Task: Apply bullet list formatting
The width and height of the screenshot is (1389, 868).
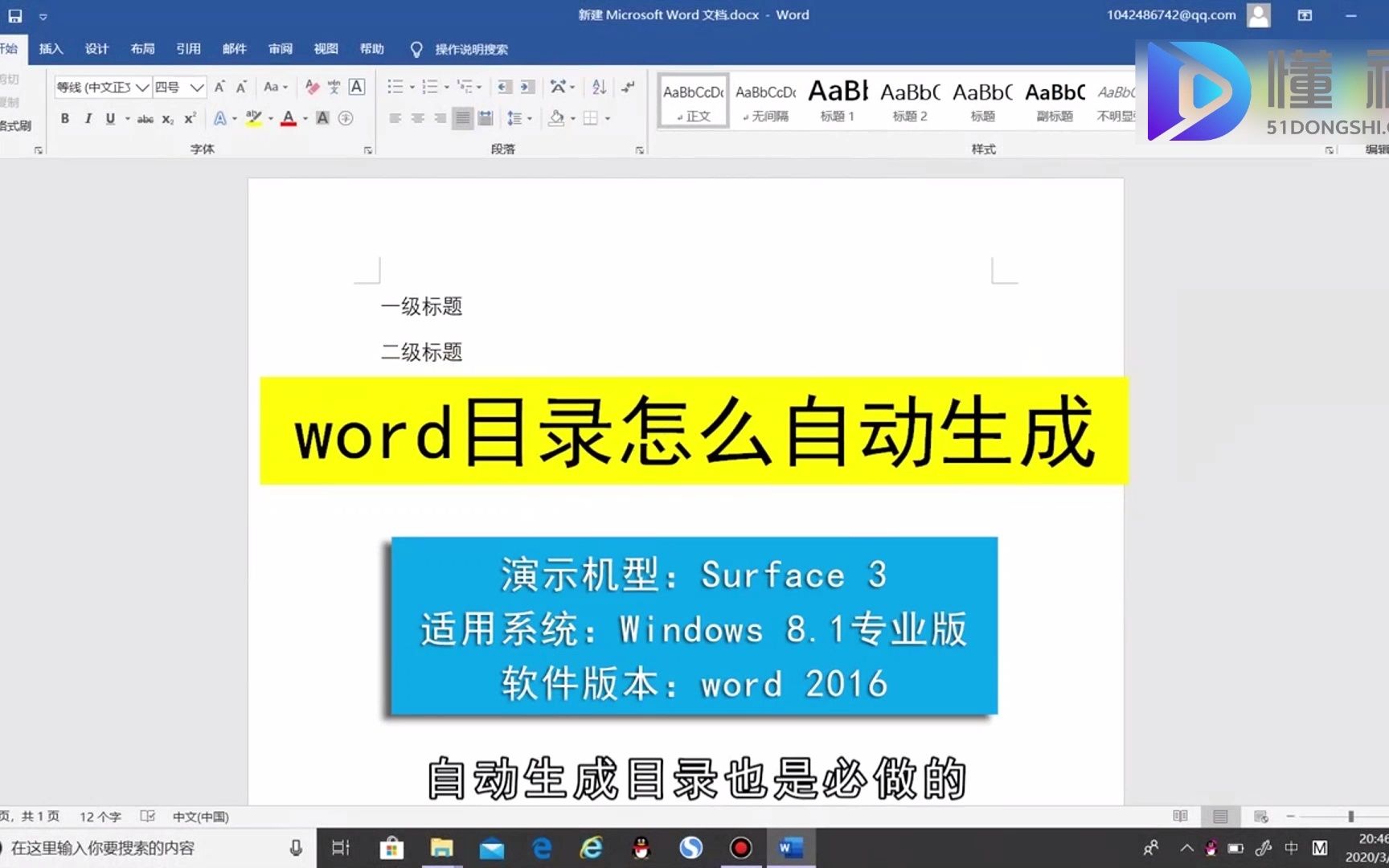Action: pos(395,87)
